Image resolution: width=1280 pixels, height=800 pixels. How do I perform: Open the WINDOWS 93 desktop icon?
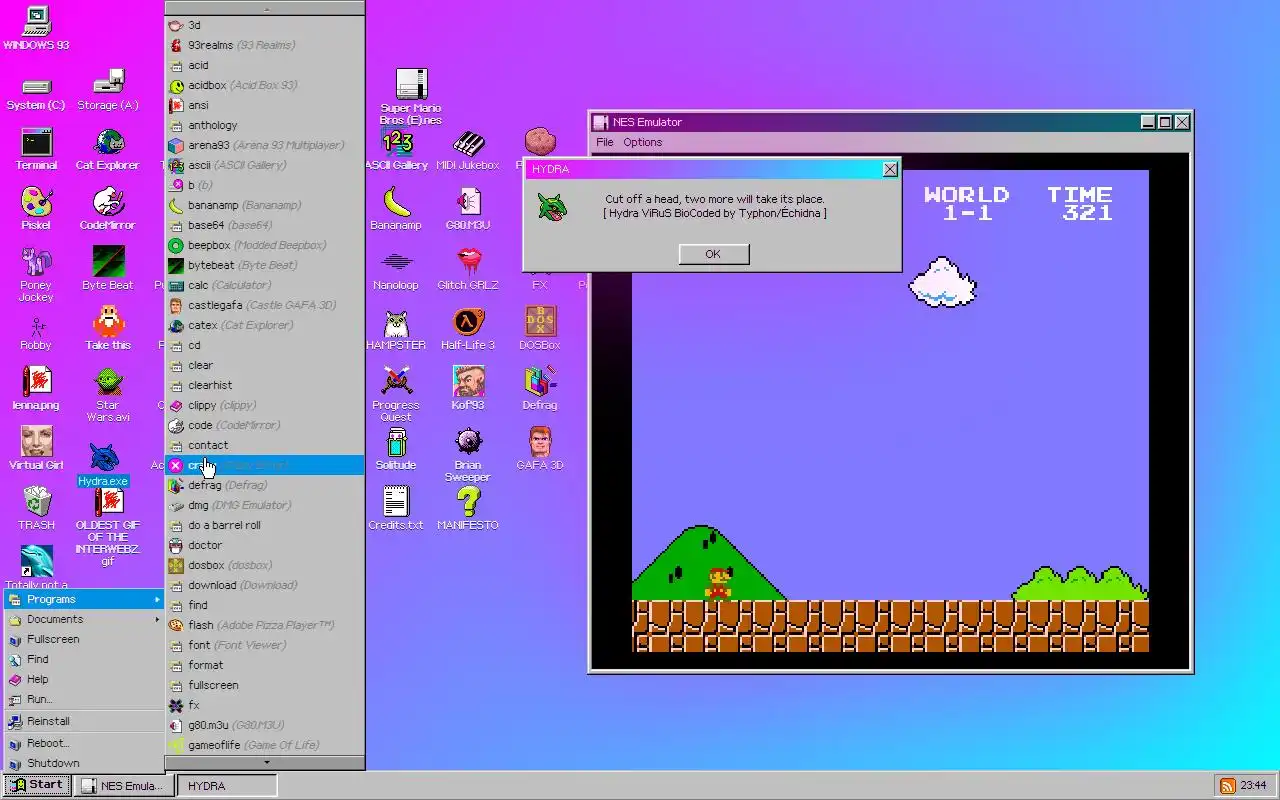[x=36, y=27]
